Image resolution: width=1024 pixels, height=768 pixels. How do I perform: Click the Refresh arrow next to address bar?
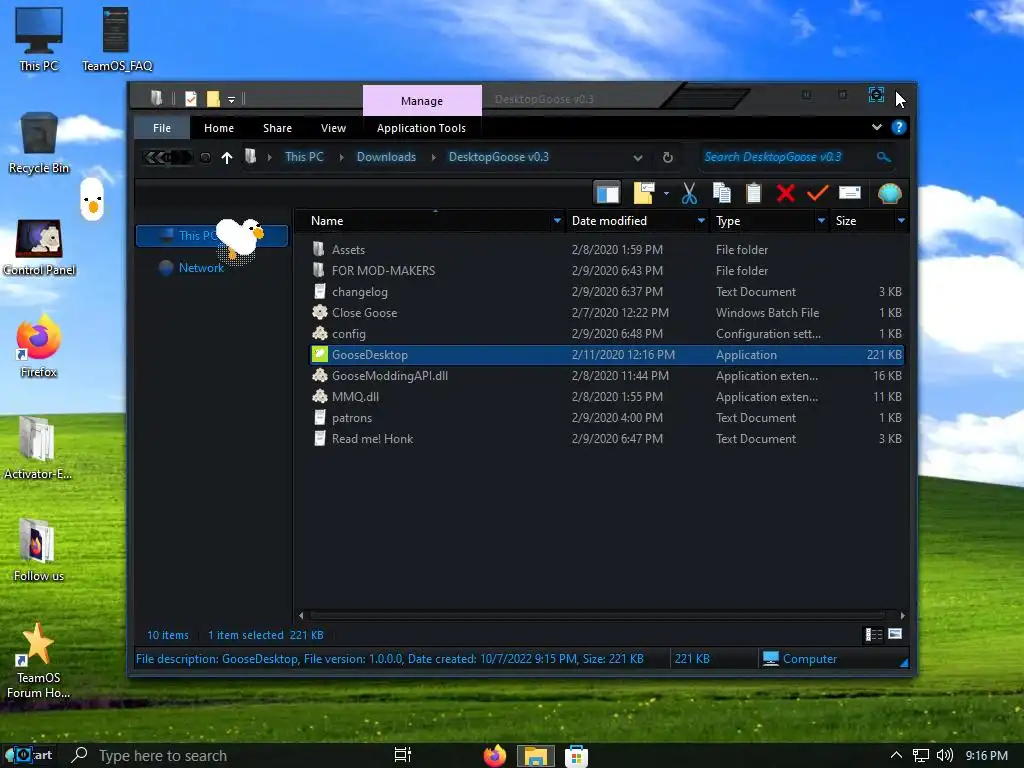click(x=667, y=157)
